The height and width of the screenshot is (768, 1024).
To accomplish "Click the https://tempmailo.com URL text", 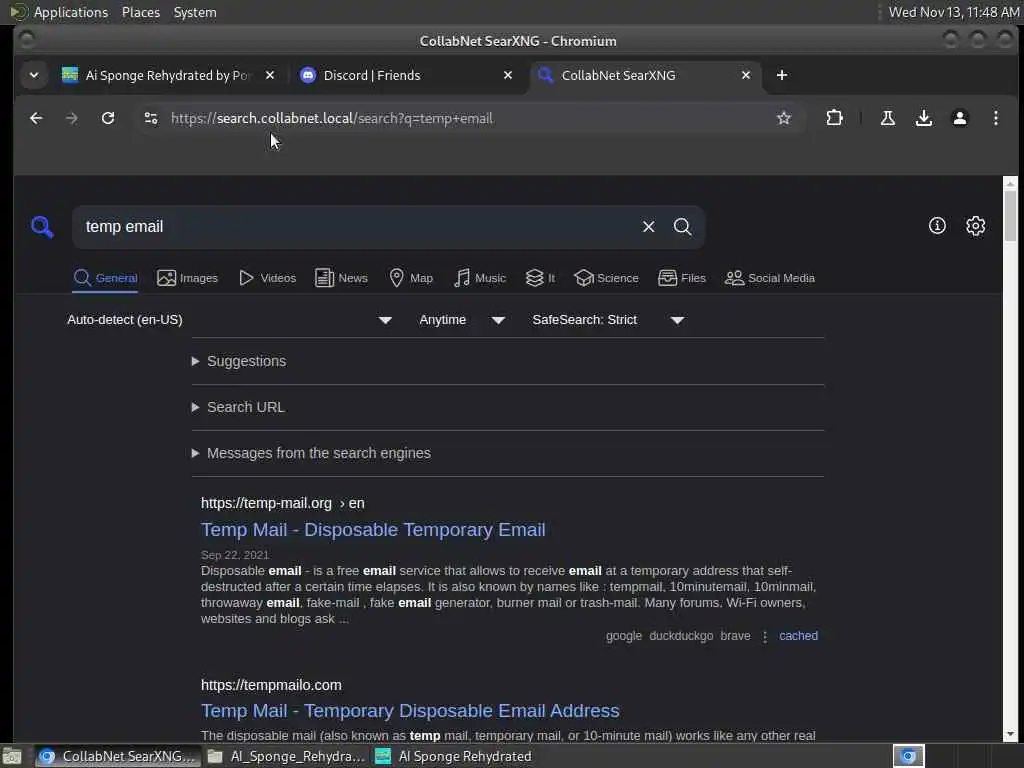I will (271, 685).
